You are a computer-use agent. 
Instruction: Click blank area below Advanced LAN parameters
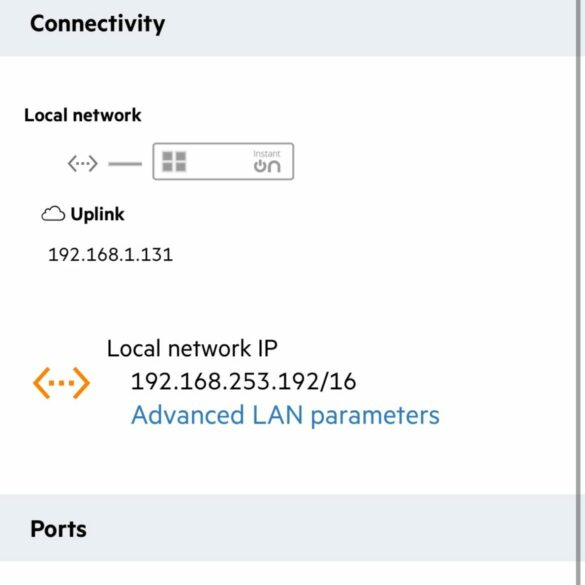(288, 463)
